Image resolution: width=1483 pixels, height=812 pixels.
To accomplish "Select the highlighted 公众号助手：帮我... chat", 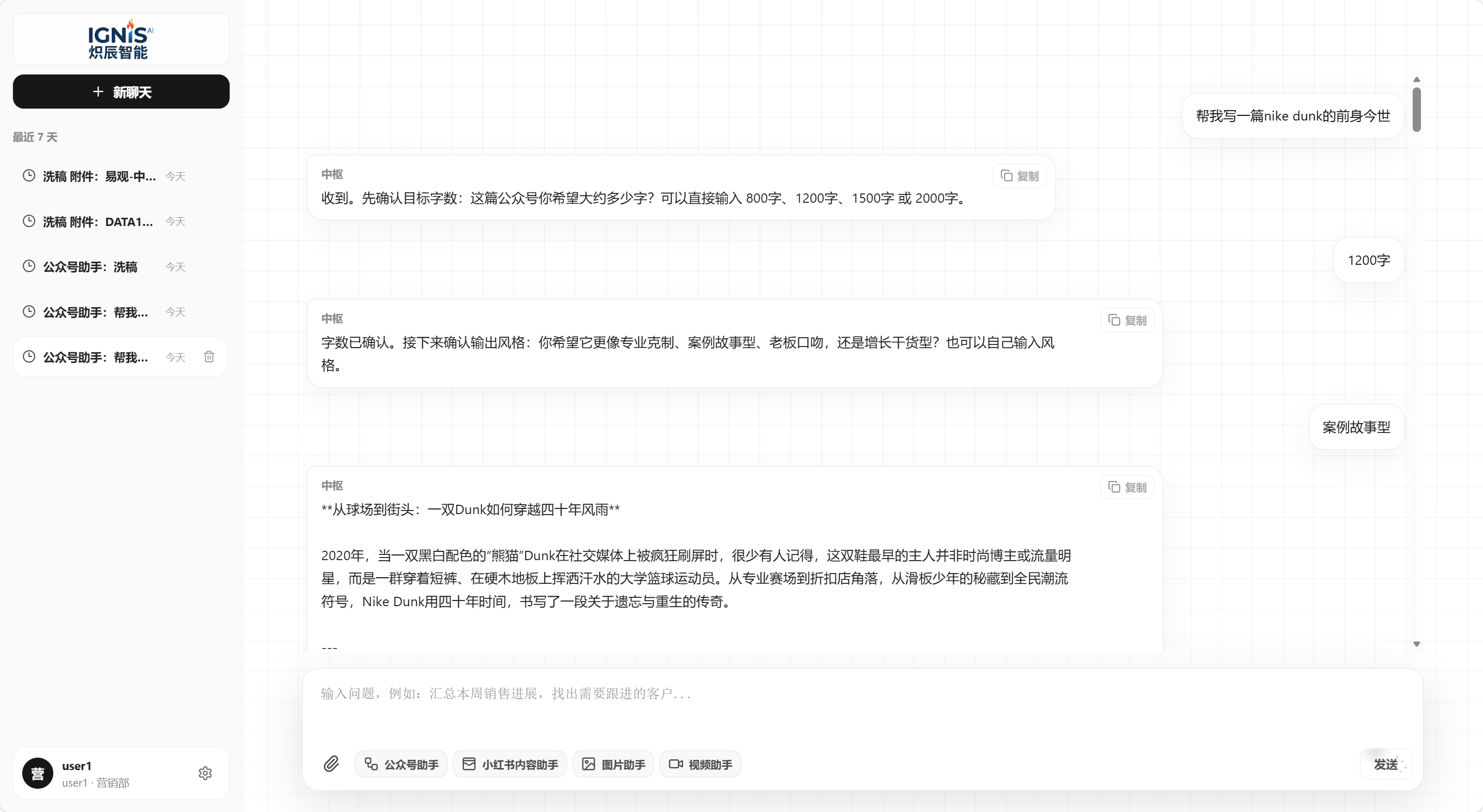I will (121, 357).
